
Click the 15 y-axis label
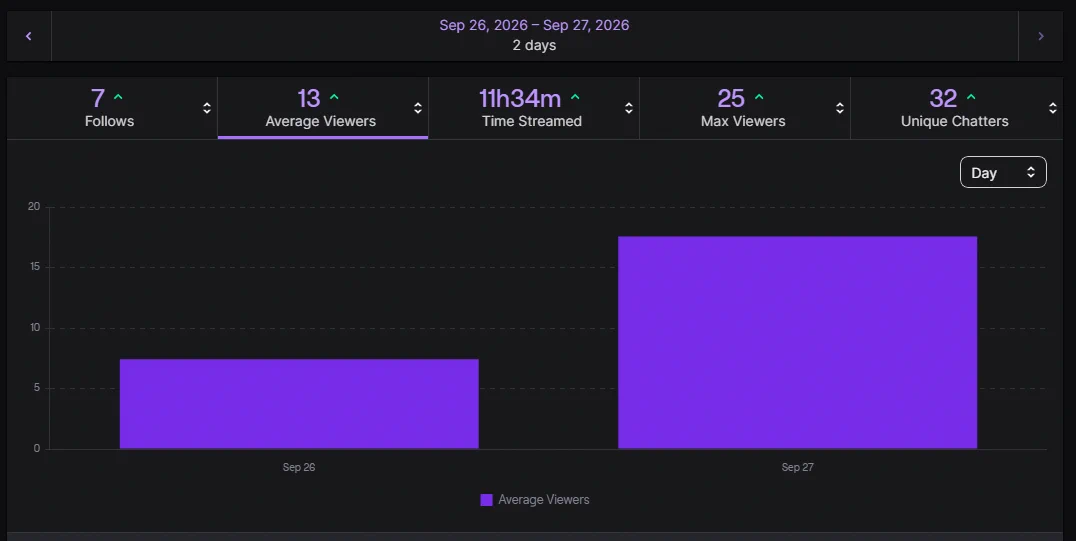[35, 266]
